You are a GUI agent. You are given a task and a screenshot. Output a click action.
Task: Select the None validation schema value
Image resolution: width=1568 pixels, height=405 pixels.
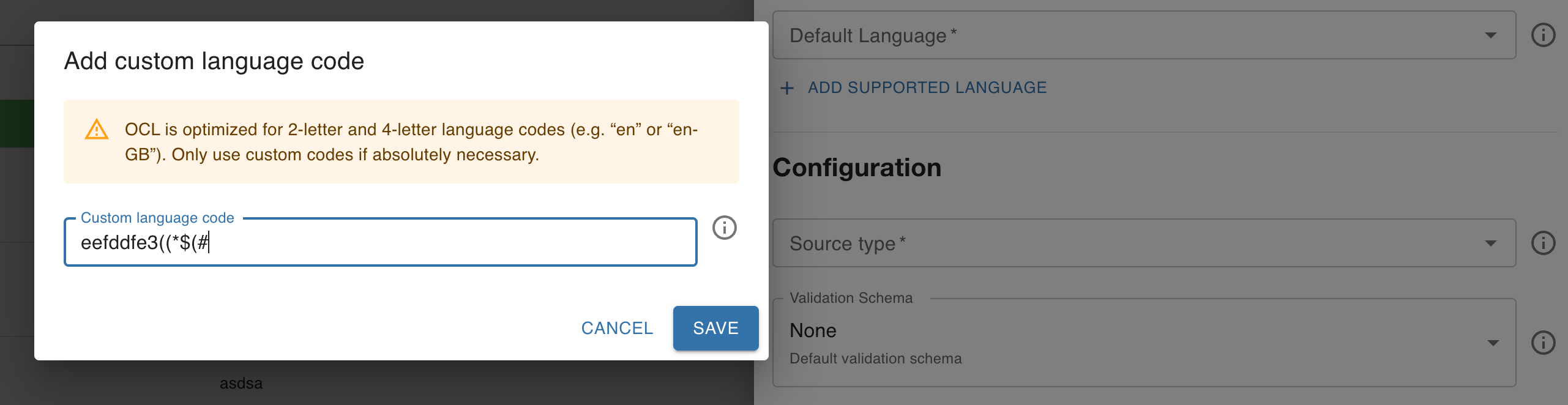[813, 330]
